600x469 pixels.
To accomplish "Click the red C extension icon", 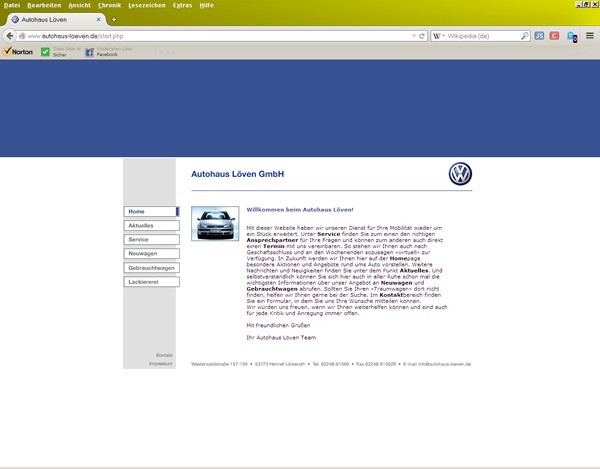I will pos(554,35).
